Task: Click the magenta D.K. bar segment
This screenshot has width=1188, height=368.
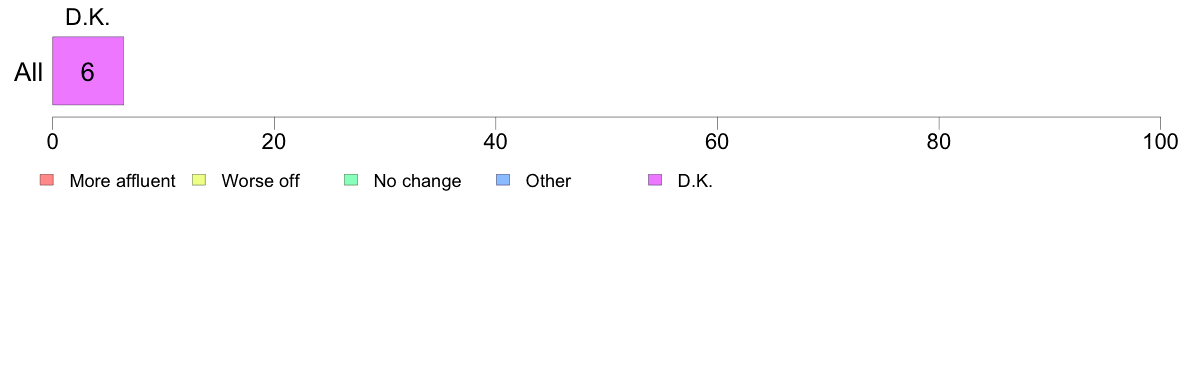Action: (x=88, y=71)
